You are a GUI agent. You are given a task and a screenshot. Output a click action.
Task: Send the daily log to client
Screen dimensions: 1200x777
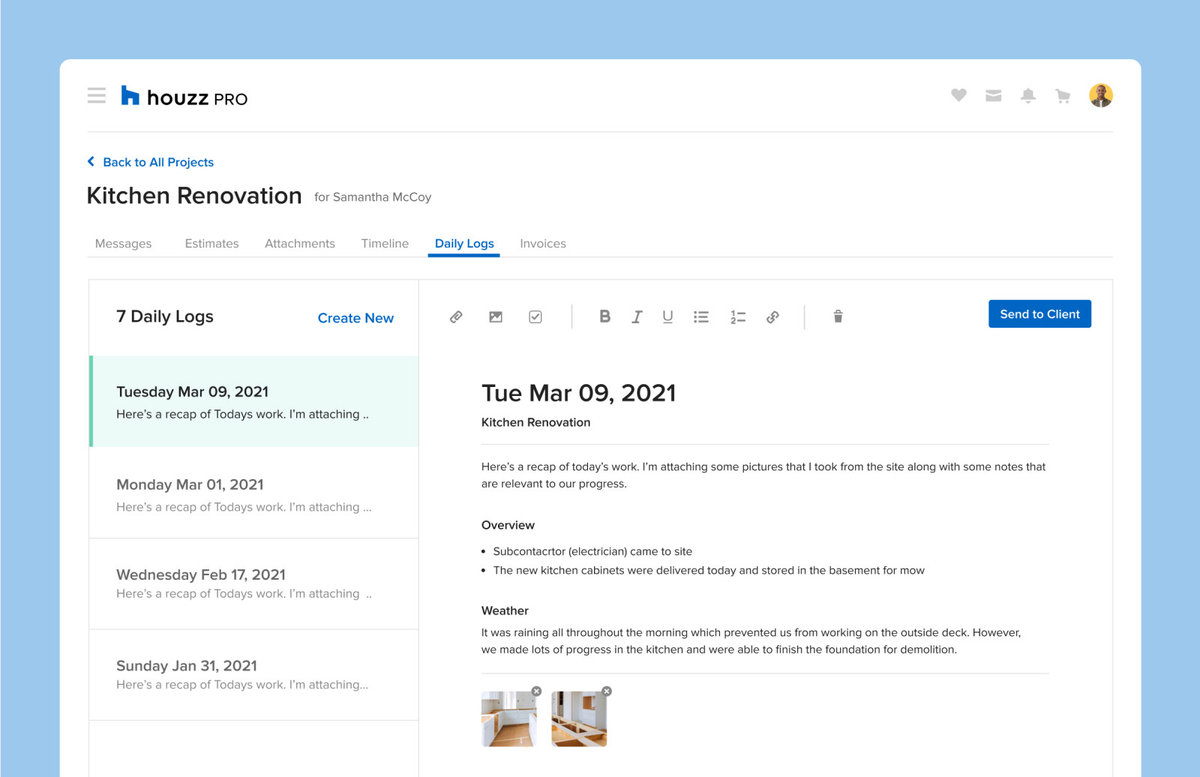pyautogui.click(x=1040, y=313)
